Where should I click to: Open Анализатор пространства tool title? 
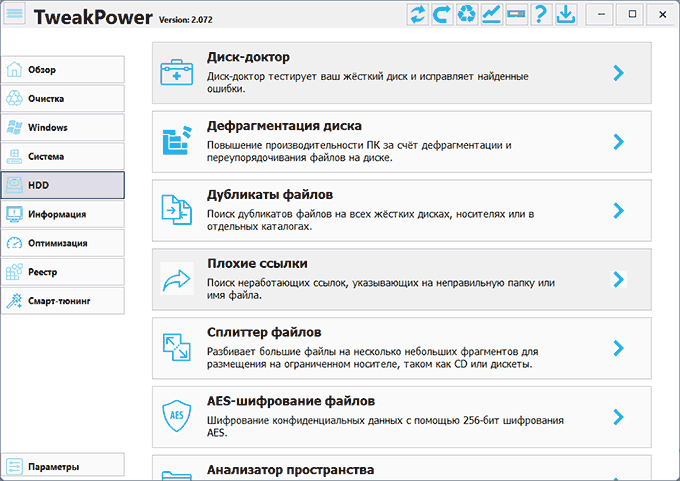290,470
